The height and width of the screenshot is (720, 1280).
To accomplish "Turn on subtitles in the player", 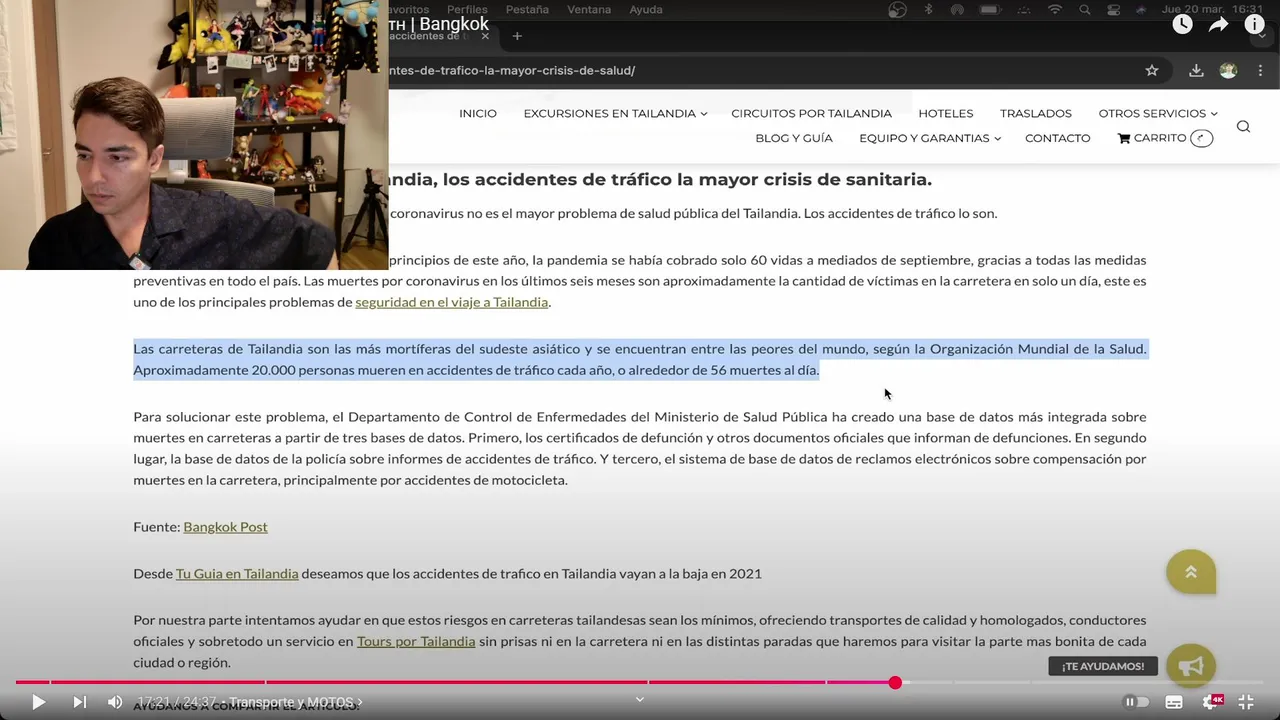I will 1174,702.
